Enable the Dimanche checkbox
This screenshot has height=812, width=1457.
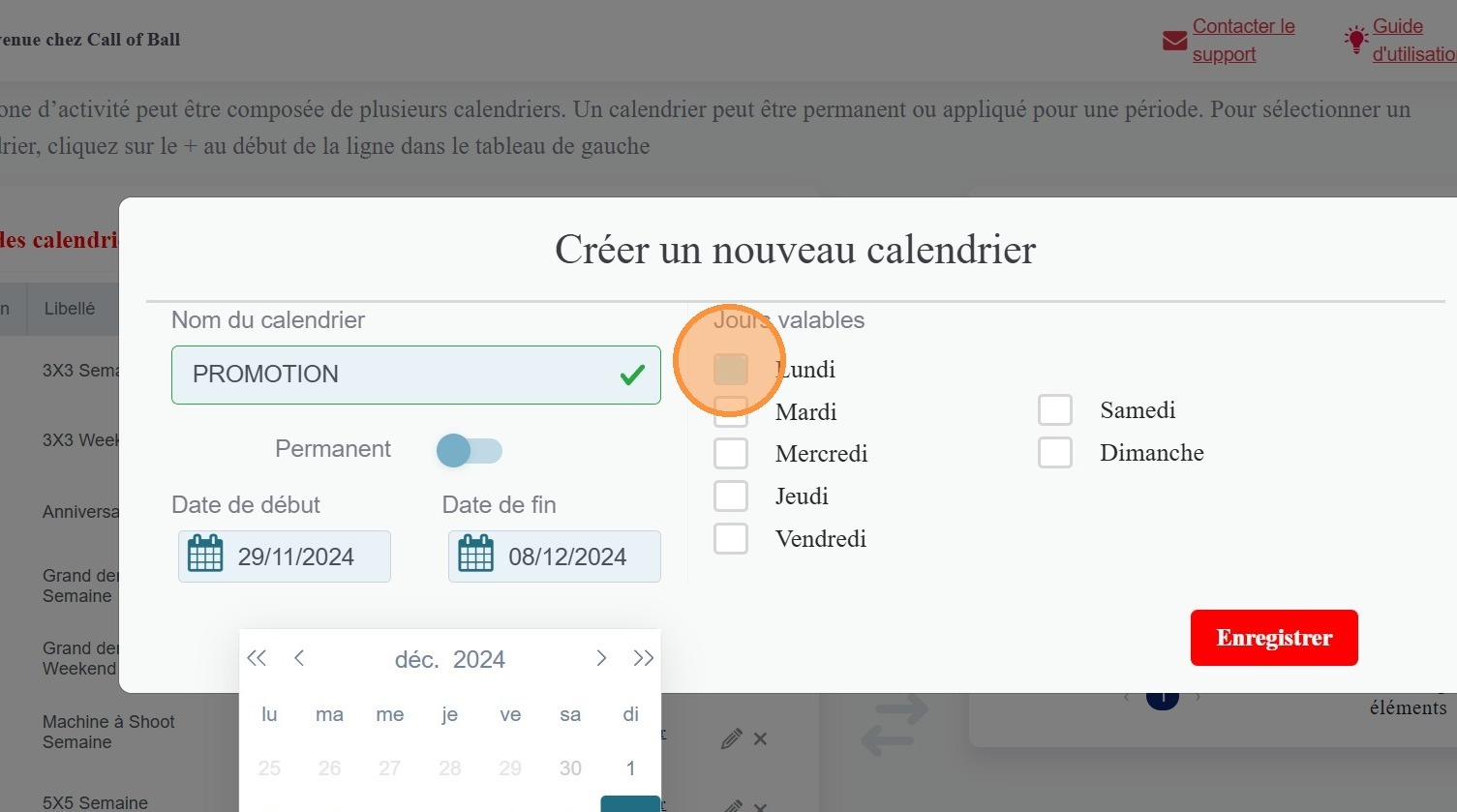point(1054,453)
